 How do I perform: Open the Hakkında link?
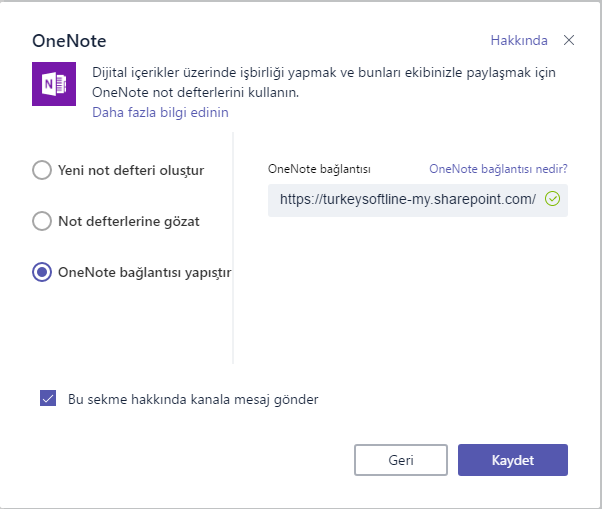[x=519, y=40]
